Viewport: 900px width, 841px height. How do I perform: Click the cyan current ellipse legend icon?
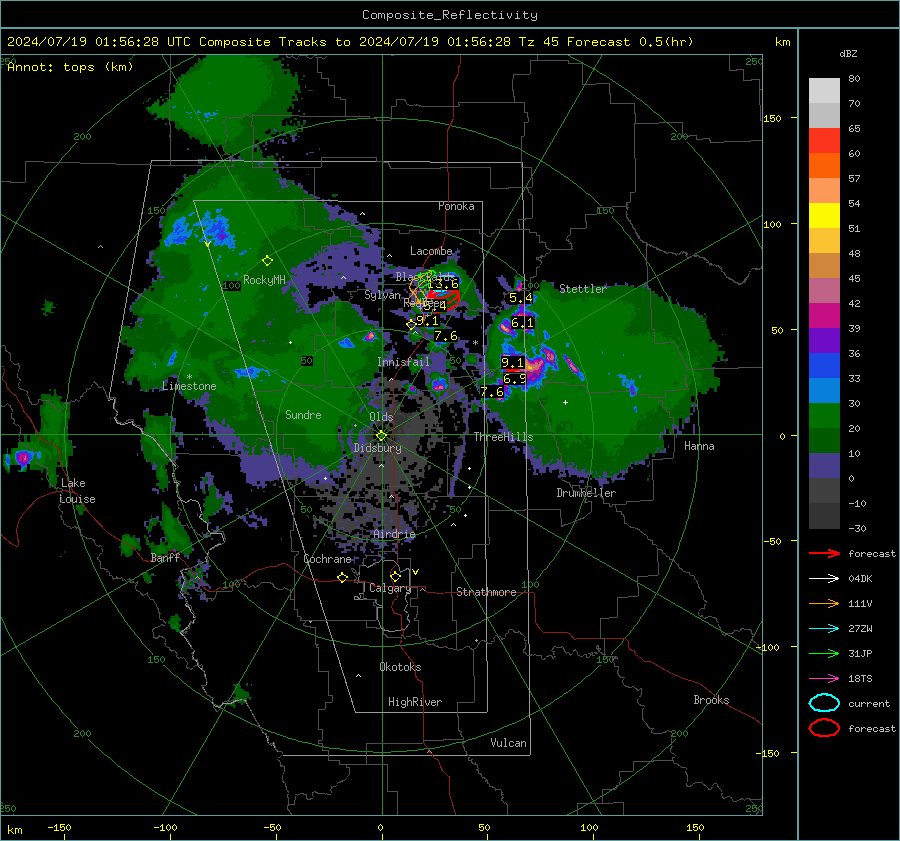(824, 703)
